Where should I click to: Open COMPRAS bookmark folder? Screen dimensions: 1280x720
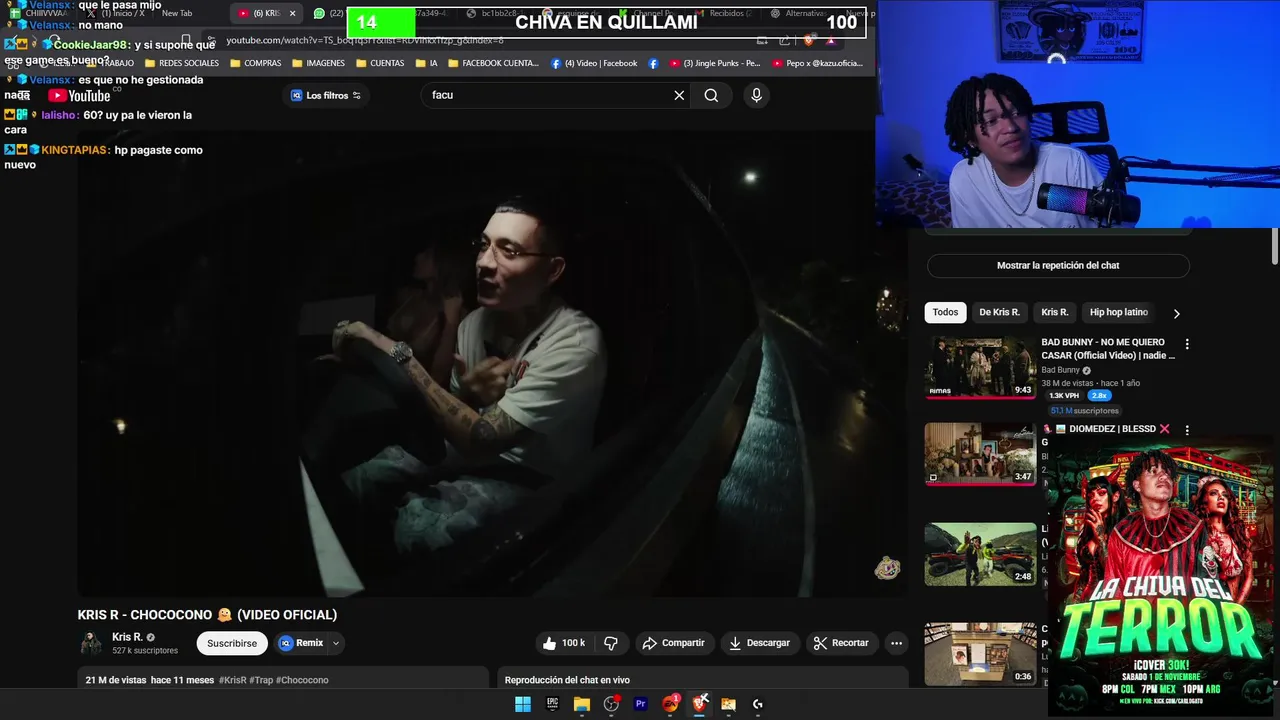[255, 63]
